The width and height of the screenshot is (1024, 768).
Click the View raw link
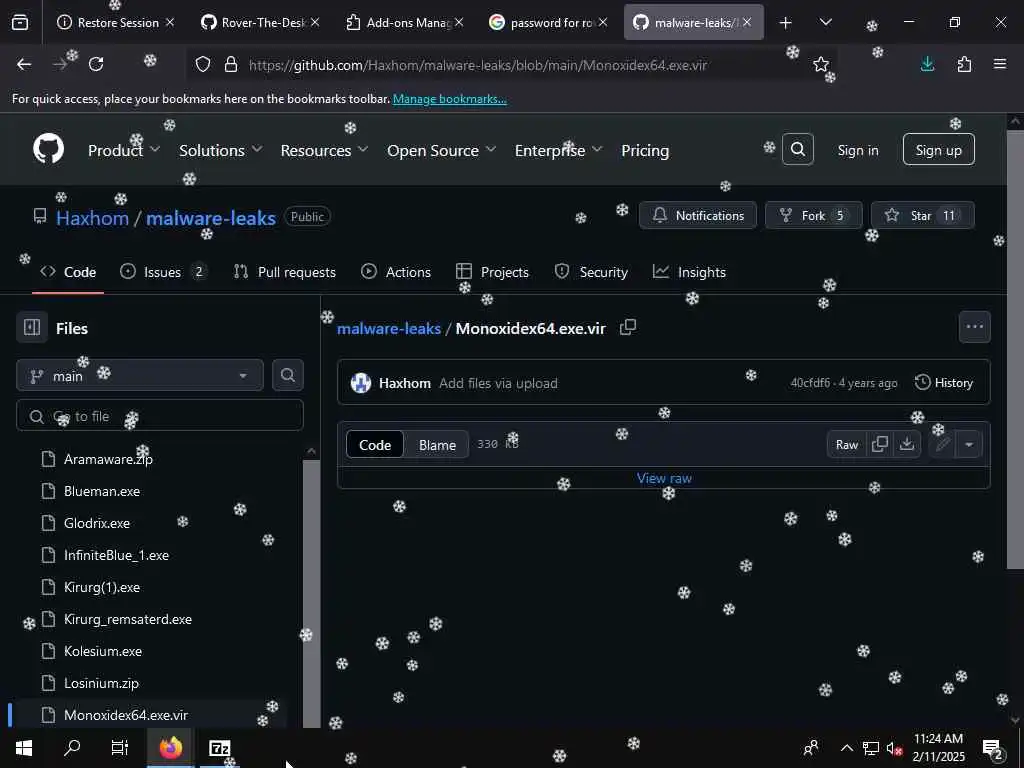664,478
